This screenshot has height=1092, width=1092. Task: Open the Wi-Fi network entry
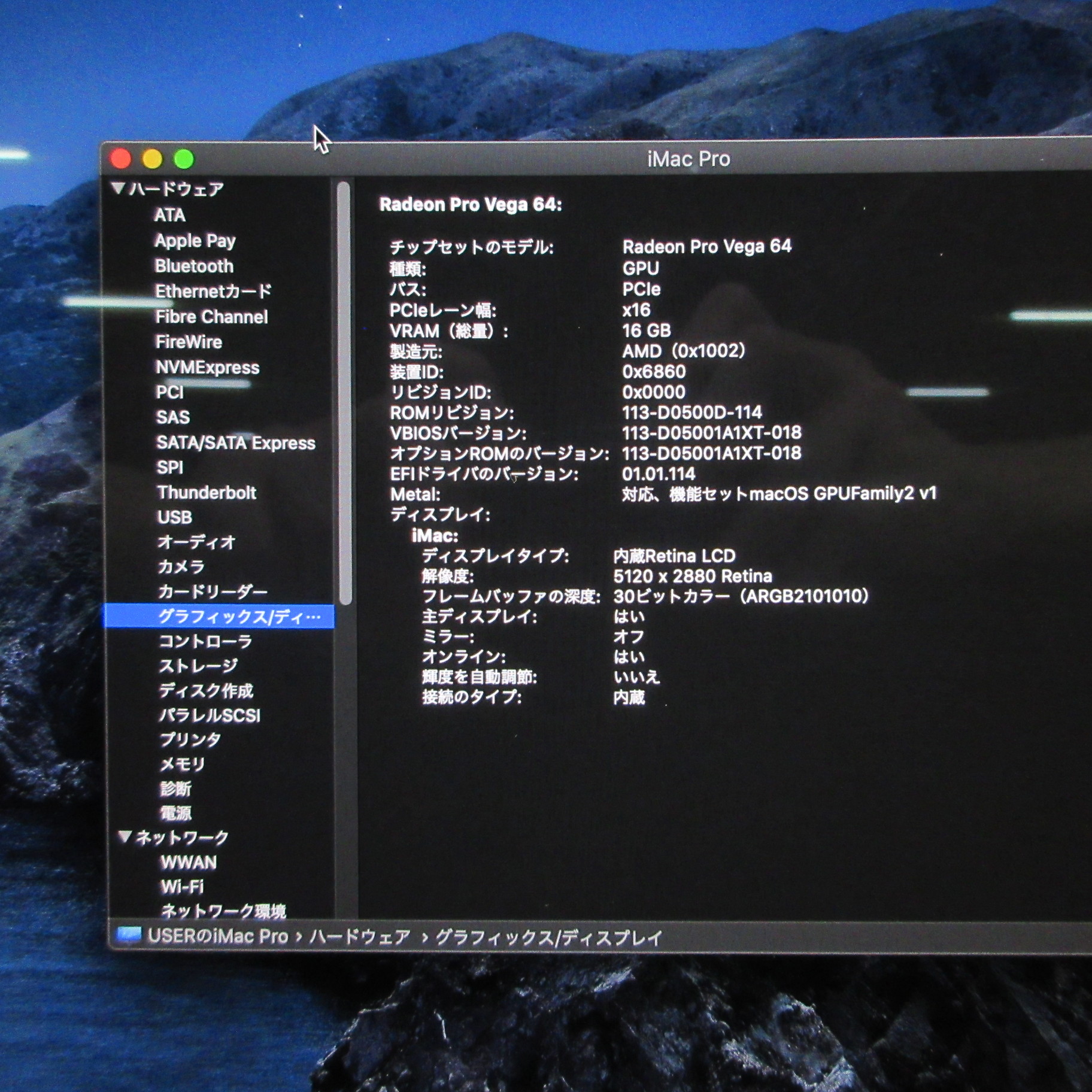click(x=182, y=887)
